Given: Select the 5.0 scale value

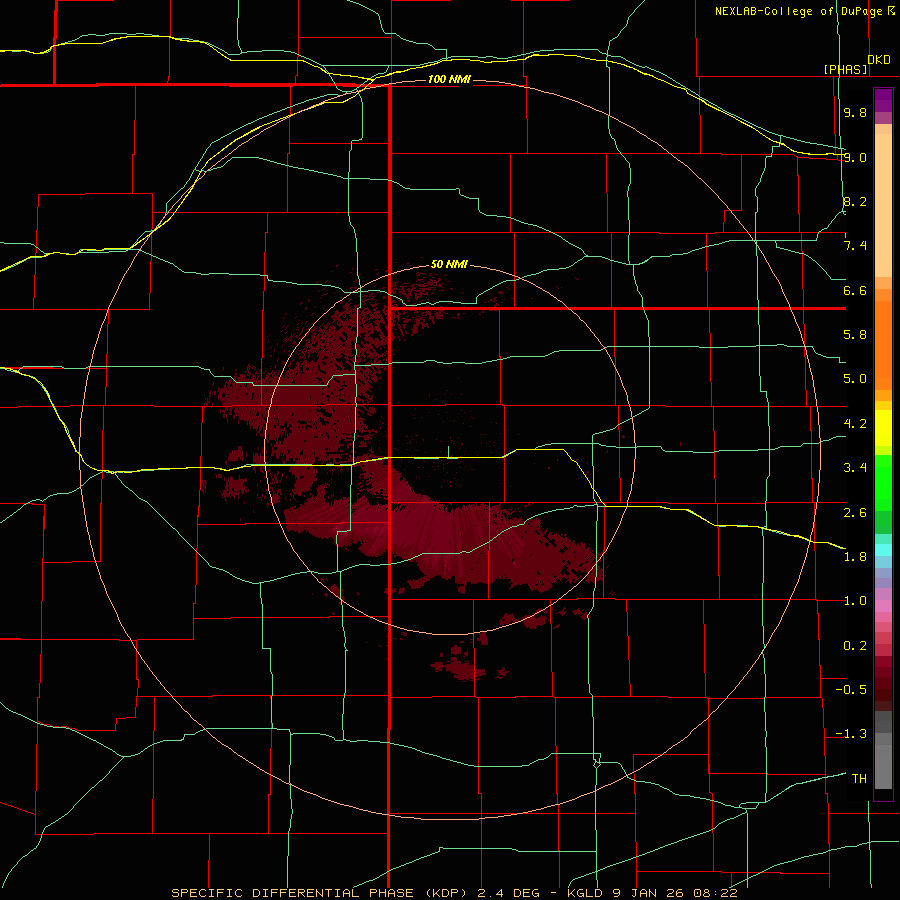Looking at the screenshot, I should (855, 379).
